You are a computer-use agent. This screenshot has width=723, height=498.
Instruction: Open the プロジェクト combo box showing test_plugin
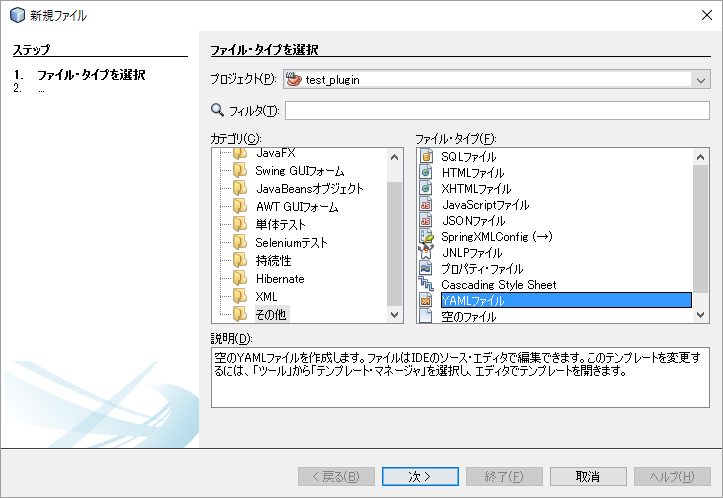tap(497, 79)
